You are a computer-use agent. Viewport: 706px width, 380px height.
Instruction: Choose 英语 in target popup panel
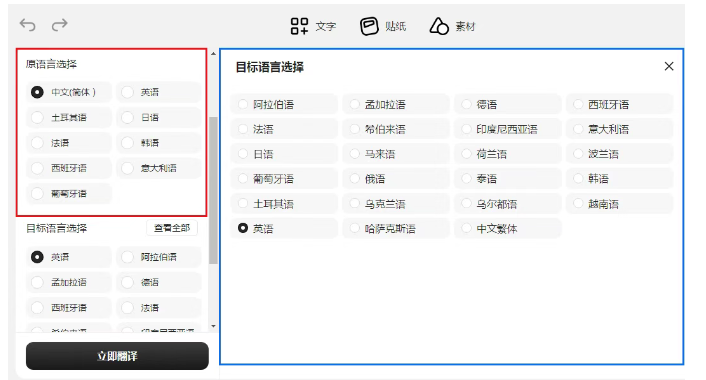(x=284, y=229)
